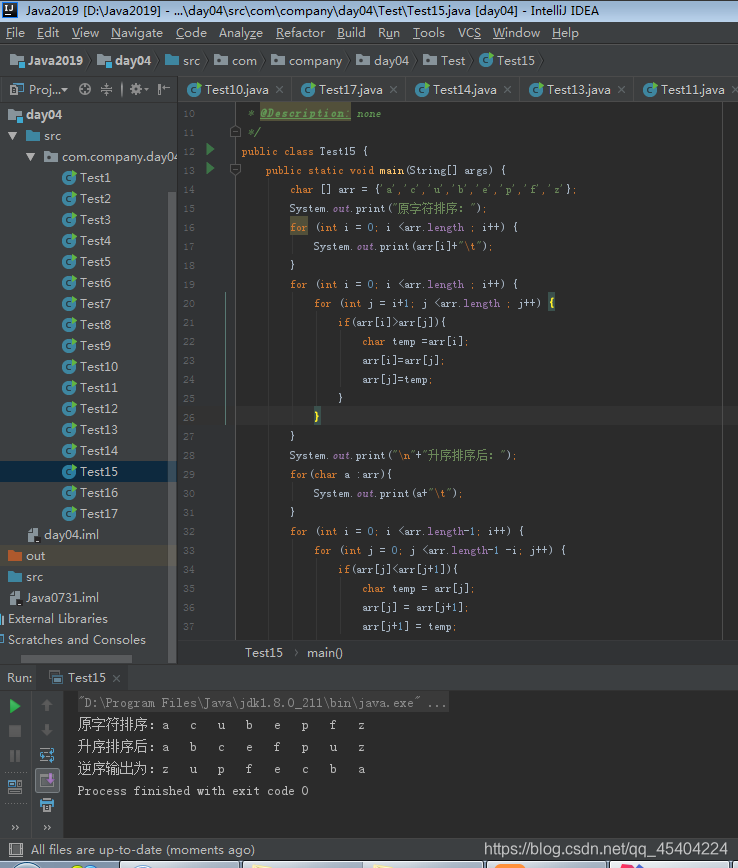The width and height of the screenshot is (738, 868).
Task: Toggle scroll to end of console
Action: (47, 780)
